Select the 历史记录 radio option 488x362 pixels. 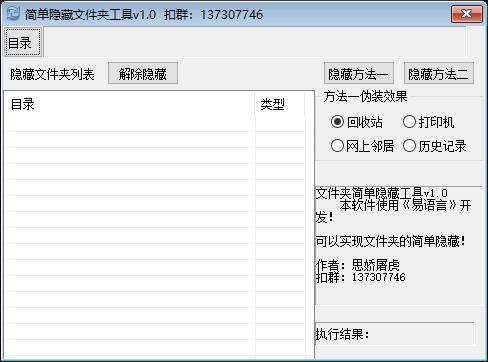pos(435,146)
